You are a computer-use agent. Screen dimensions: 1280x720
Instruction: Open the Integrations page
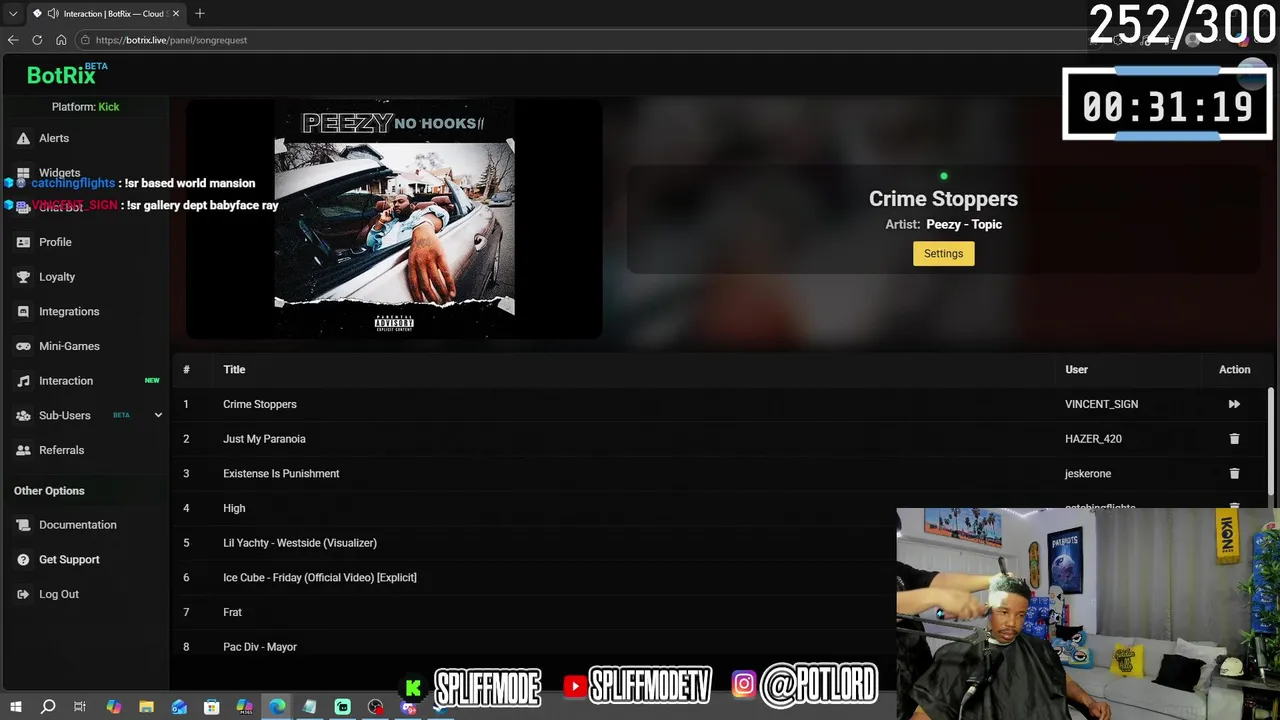(x=69, y=312)
